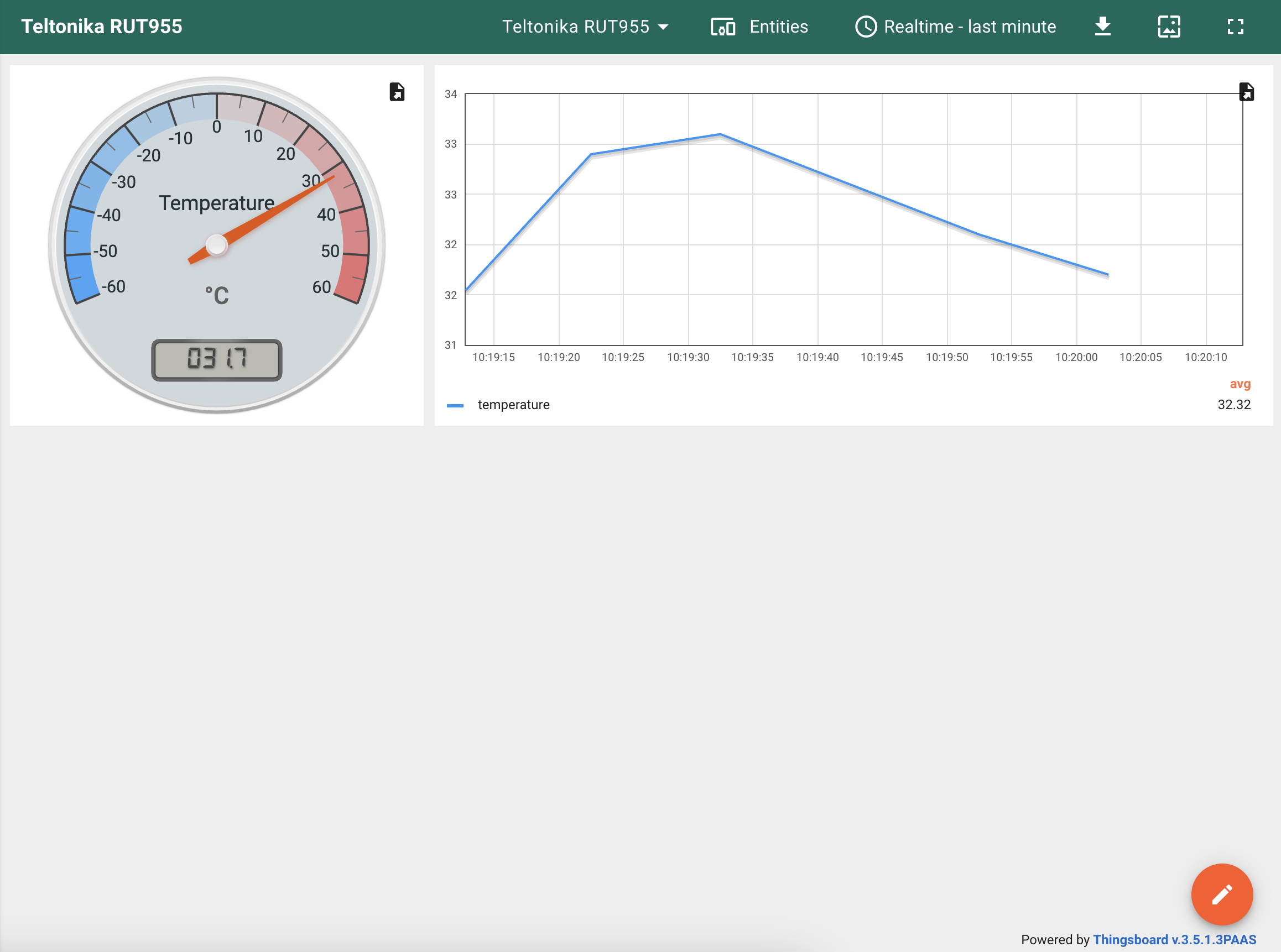Click the screenshot capture icon in header
Image resolution: width=1281 pixels, height=952 pixels.
1169,27
